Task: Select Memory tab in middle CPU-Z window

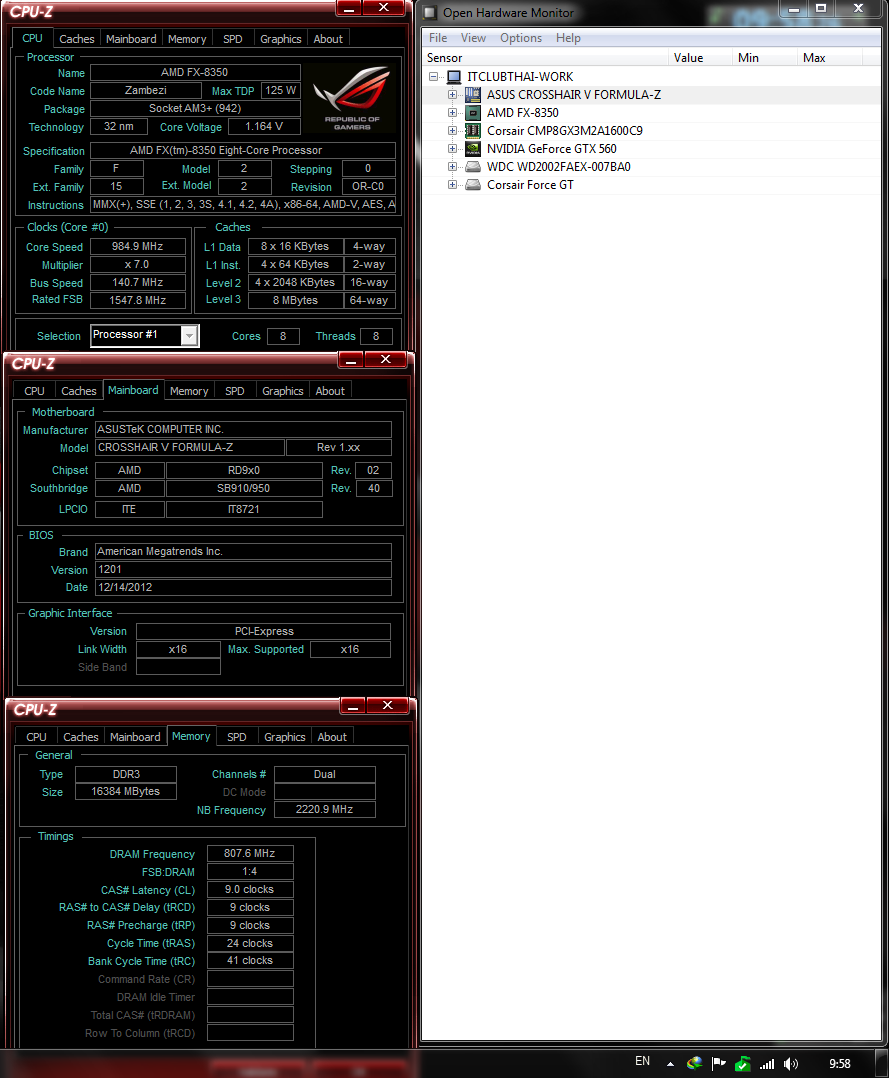Action: [x=189, y=391]
